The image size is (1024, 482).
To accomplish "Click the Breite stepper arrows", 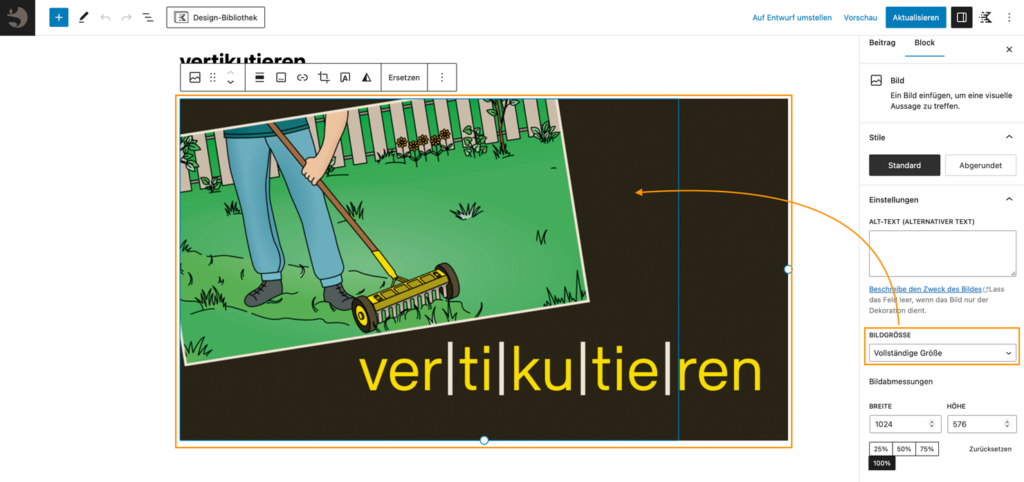I will click(931, 424).
